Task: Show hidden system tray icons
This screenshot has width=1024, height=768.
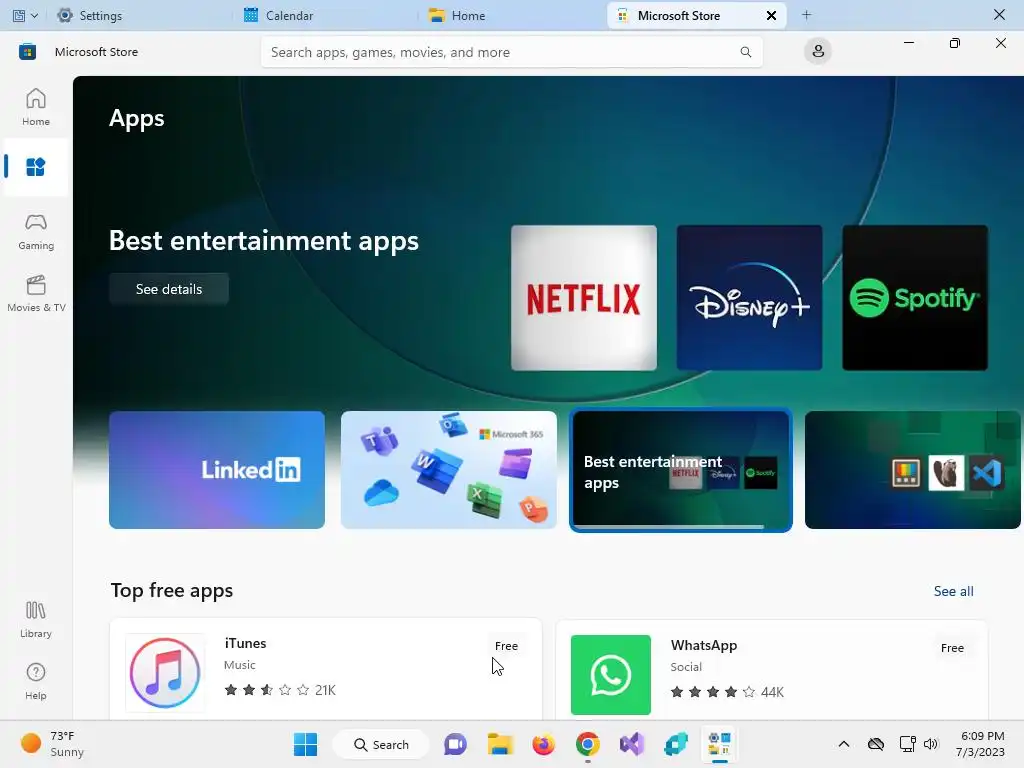Action: (844, 744)
